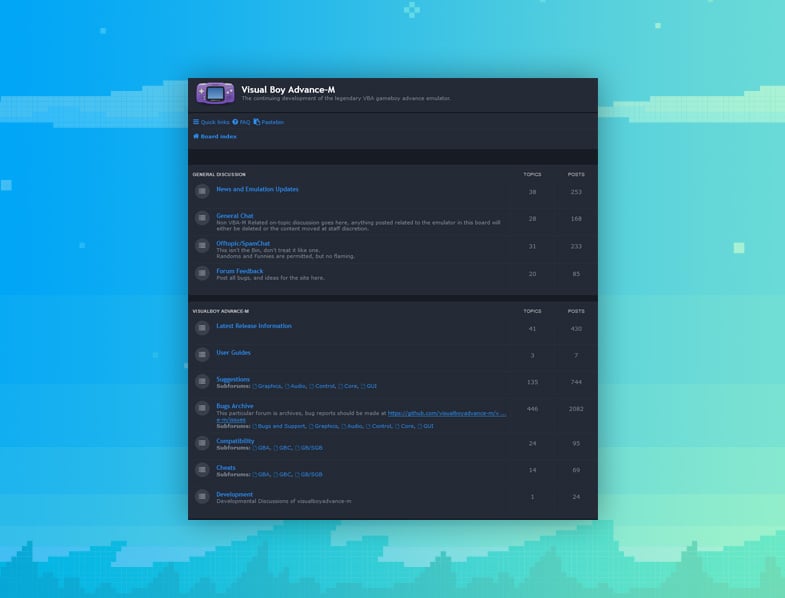
Task: Open the Compatibility forum
Action: point(235,441)
